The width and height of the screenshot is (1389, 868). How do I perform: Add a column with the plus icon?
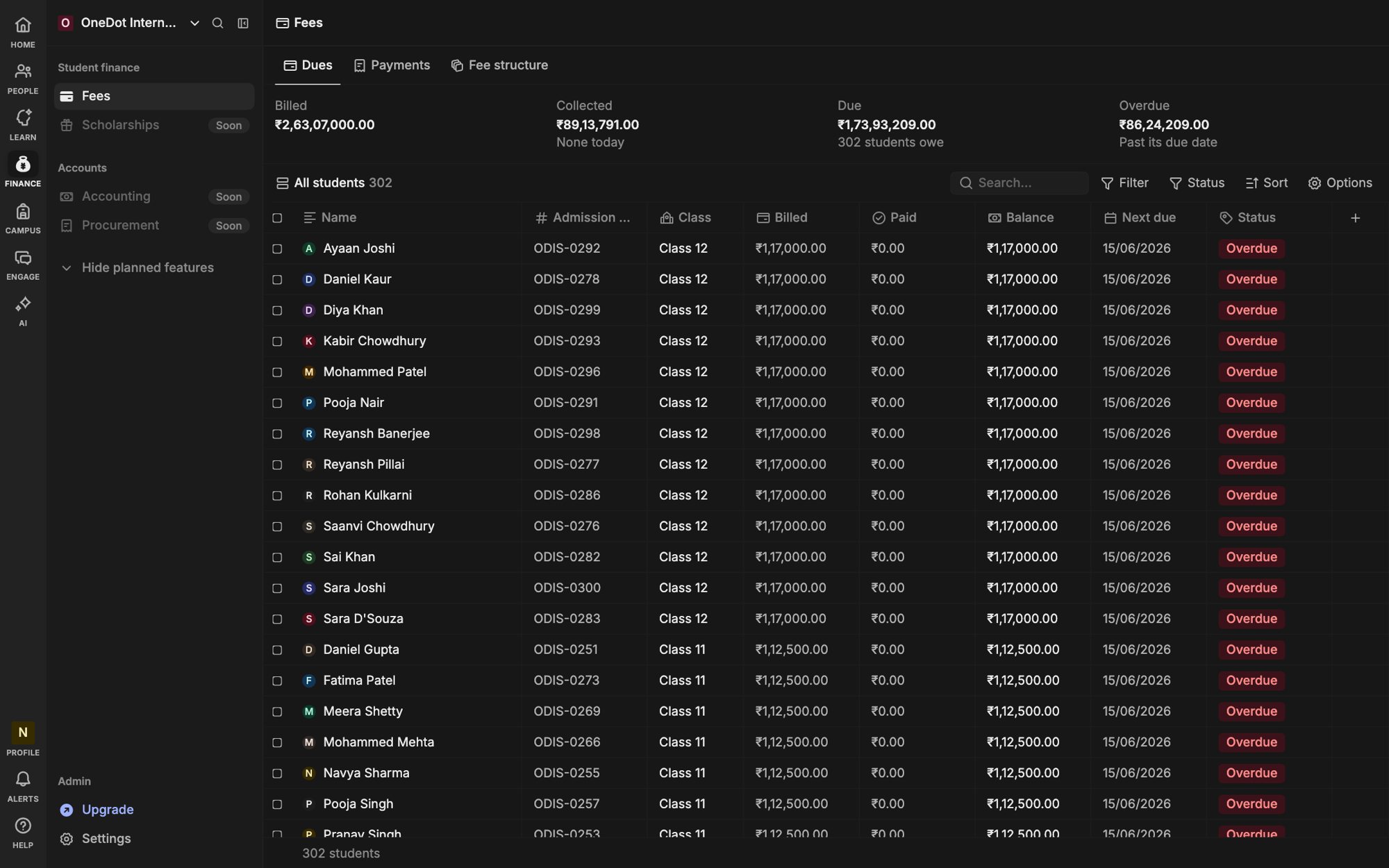1355,218
